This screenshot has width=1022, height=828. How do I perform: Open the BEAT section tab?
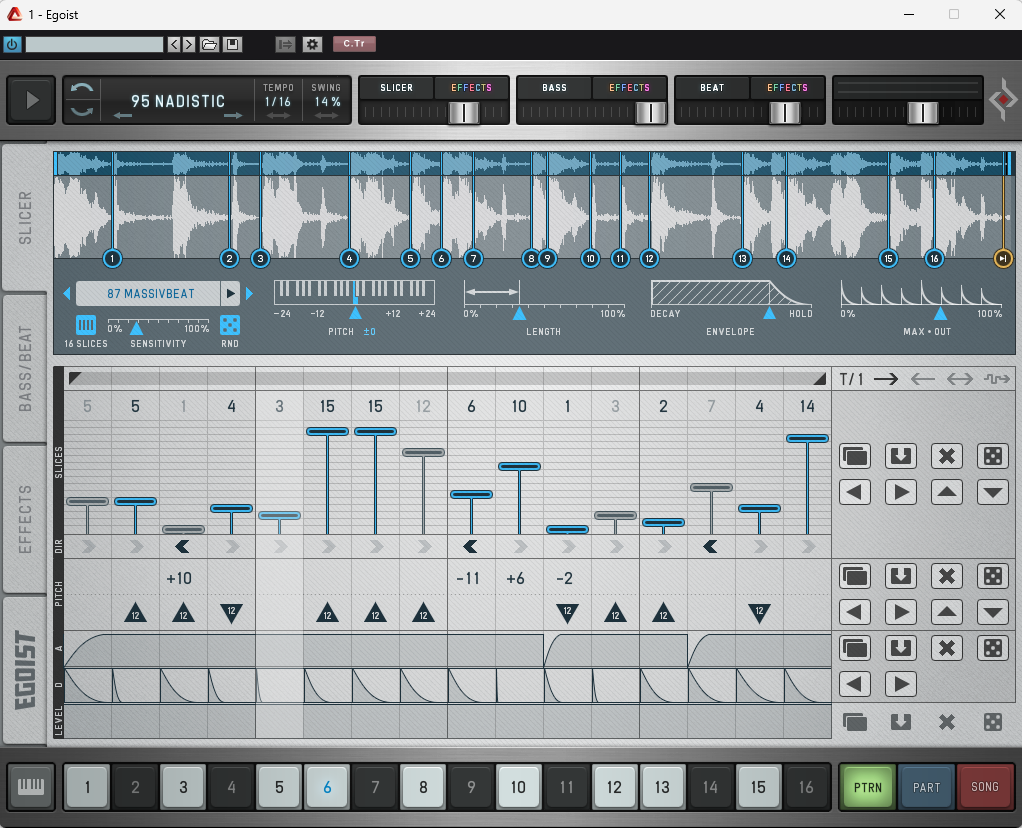click(712, 87)
